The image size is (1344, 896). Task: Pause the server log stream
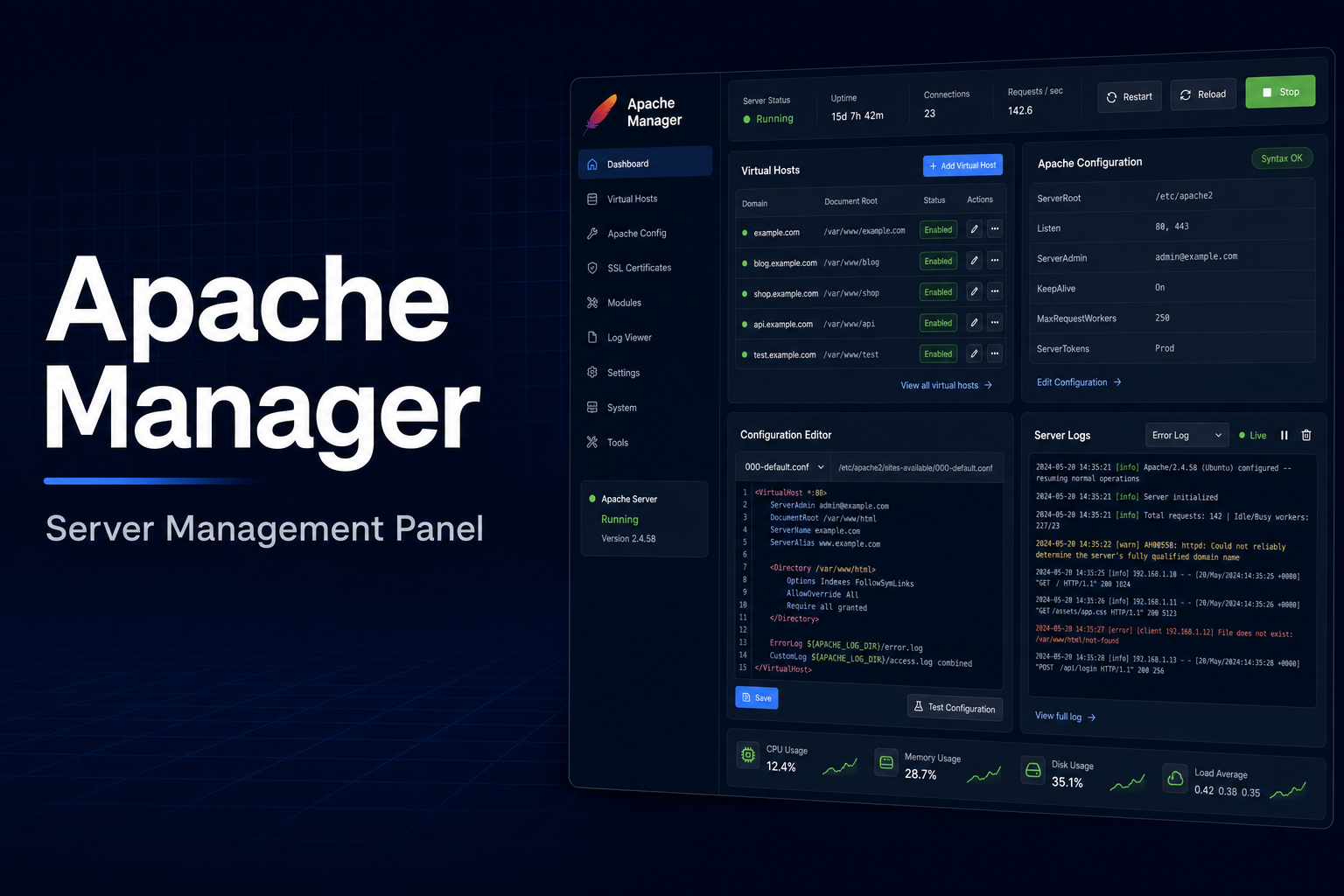point(1284,435)
